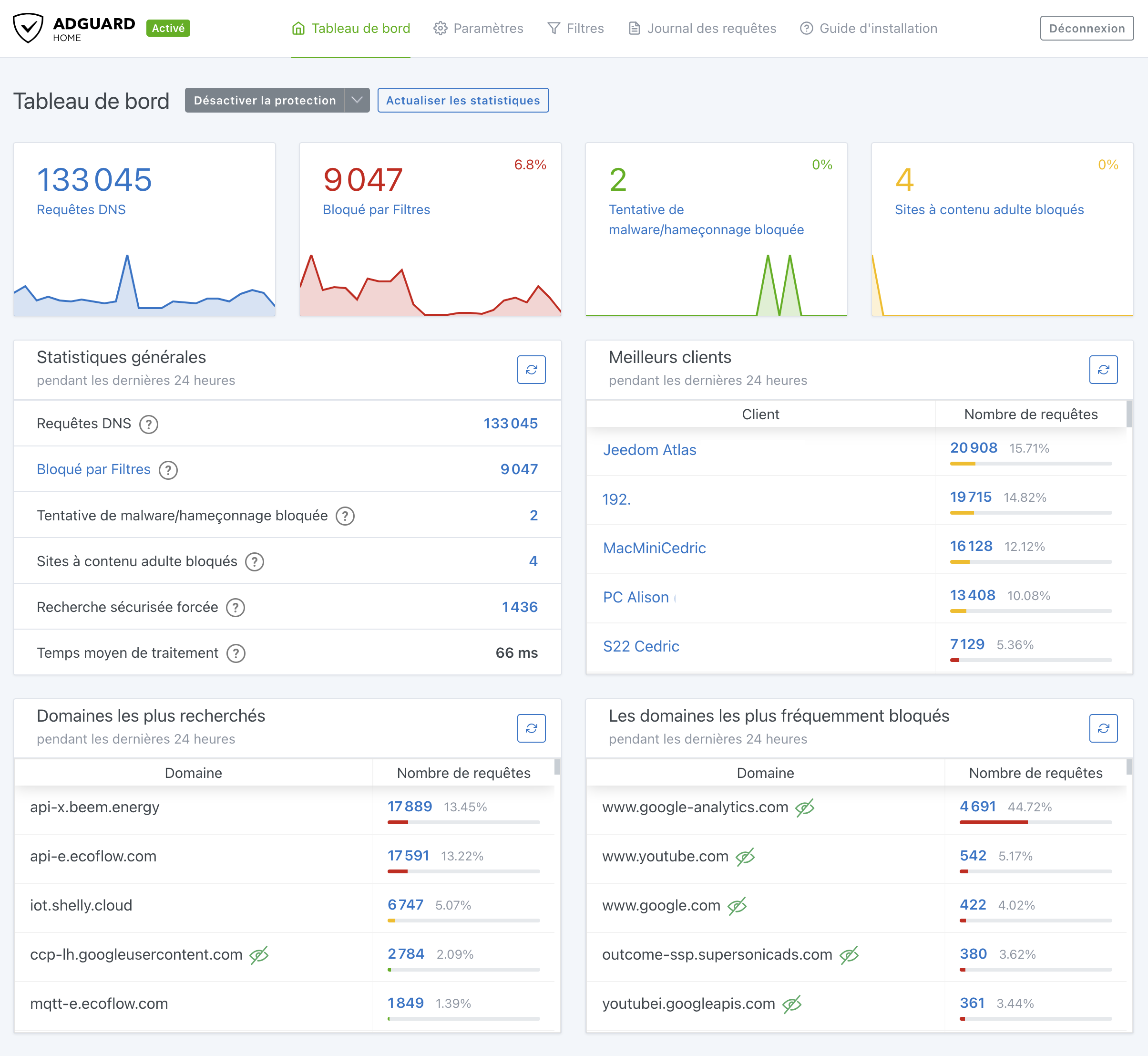Refresh the most frequently blocked domains card
The image size is (1148, 1056).
coord(1103,729)
